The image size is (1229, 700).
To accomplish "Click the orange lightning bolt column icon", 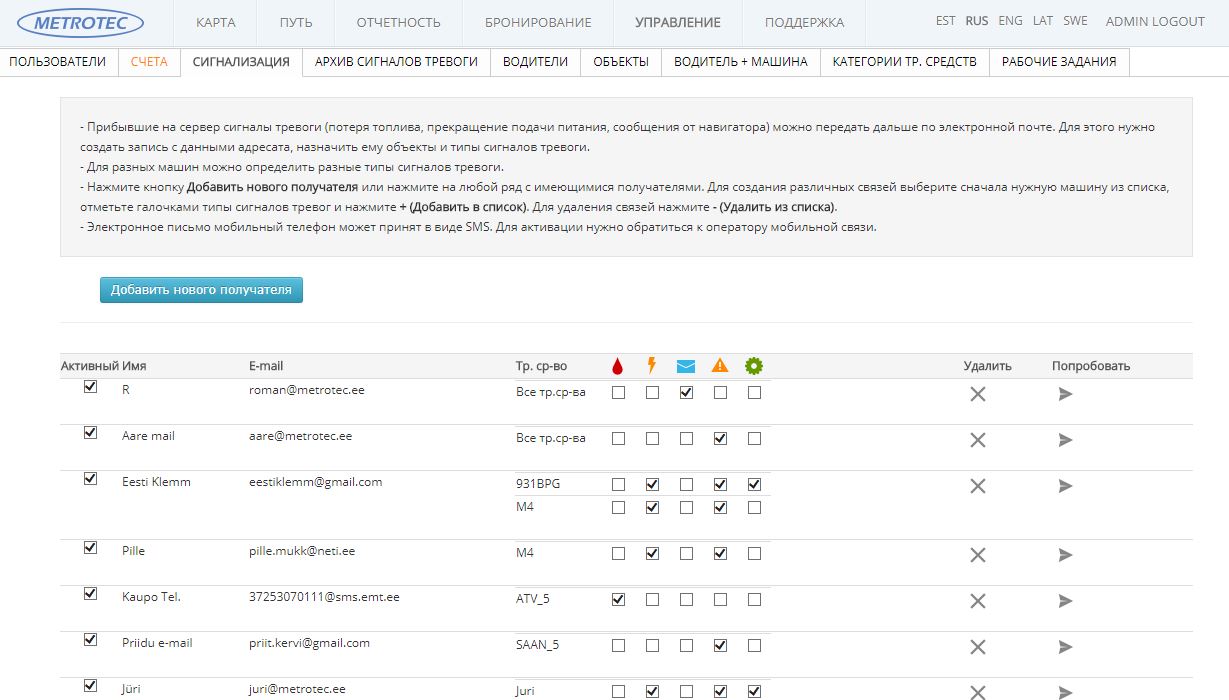I will click(x=652, y=366).
